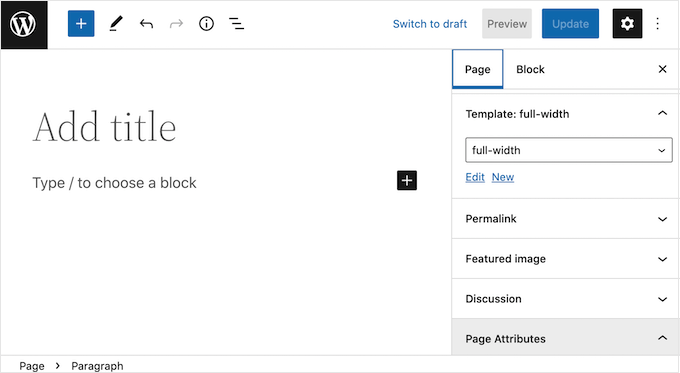
Task: Click the New template link
Action: [x=503, y=177]
